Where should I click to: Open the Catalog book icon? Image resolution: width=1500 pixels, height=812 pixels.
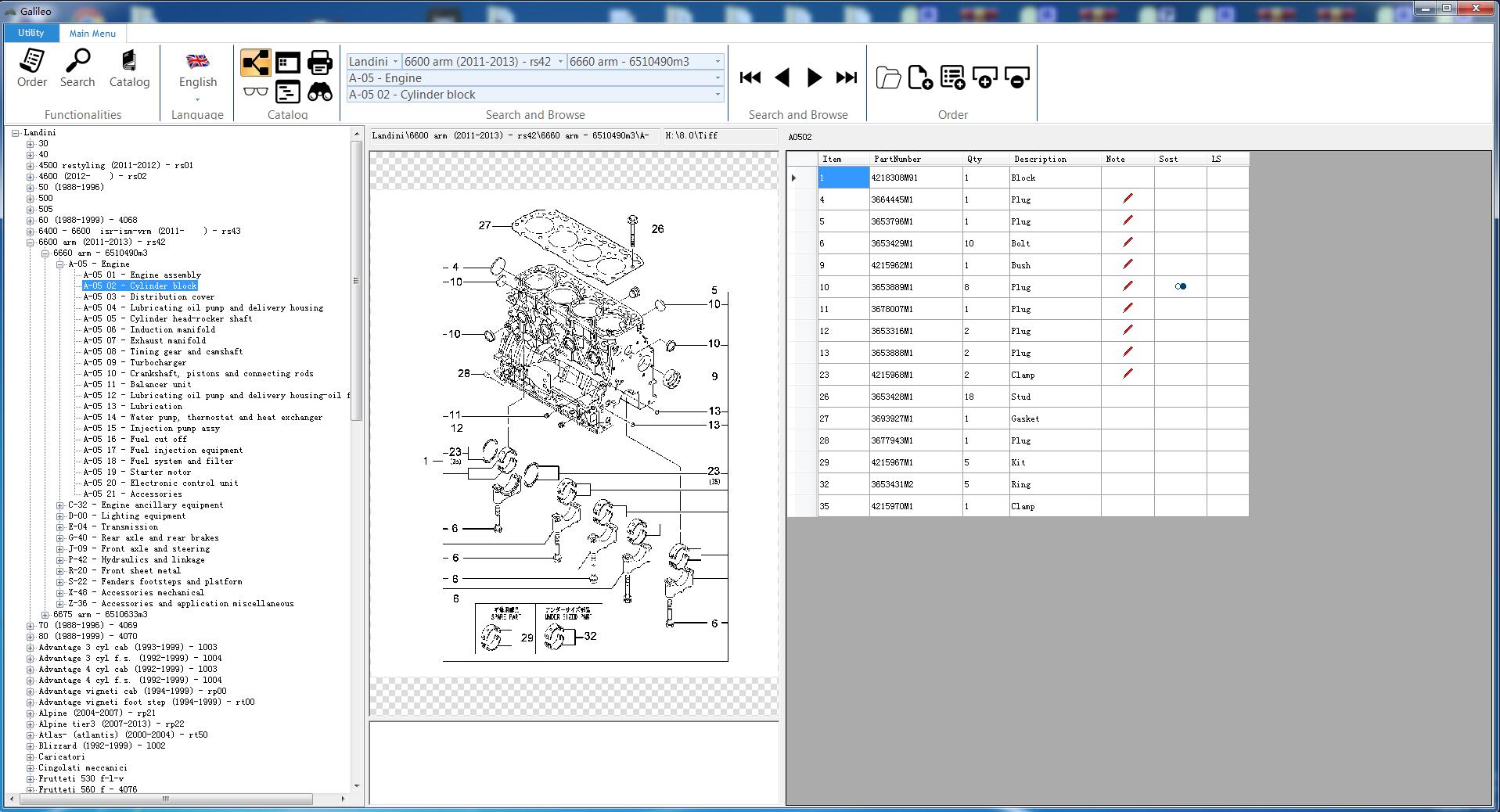pyautogui.click(x=129, y=60)
